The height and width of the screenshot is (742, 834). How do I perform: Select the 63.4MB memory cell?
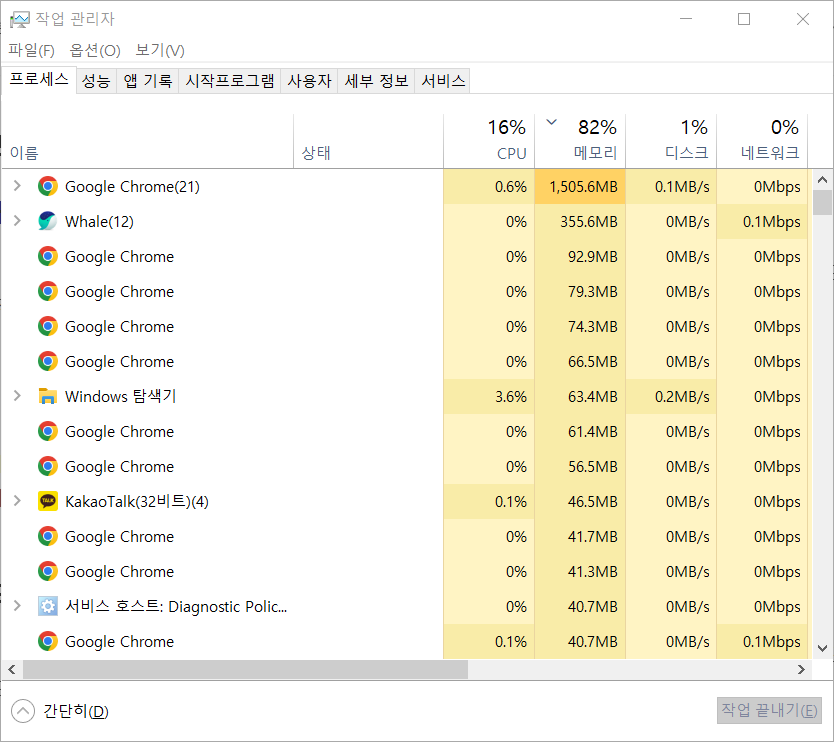click(x=580, y=396)
